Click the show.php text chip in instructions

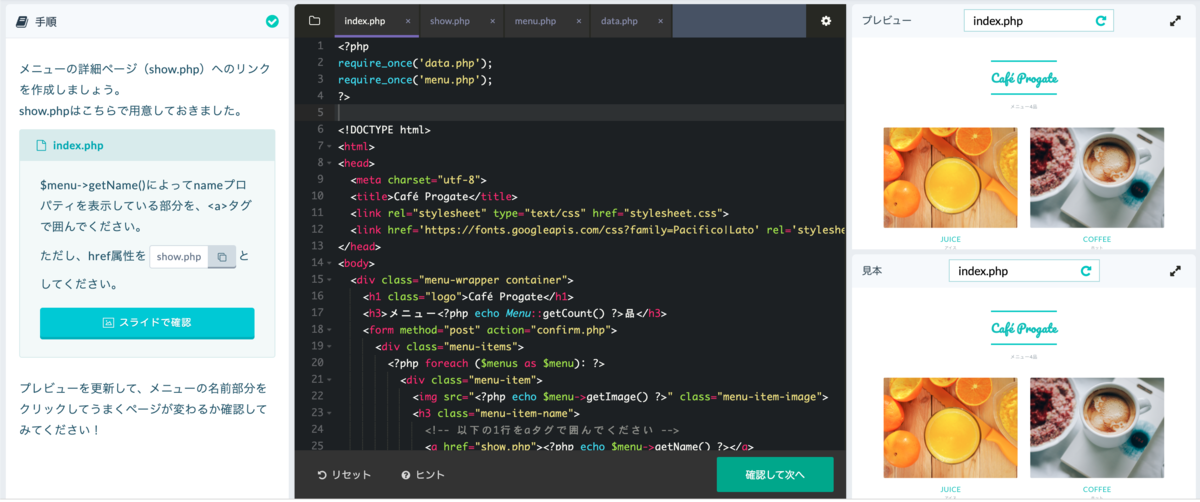pyautogui.click(x=179, y=257)
